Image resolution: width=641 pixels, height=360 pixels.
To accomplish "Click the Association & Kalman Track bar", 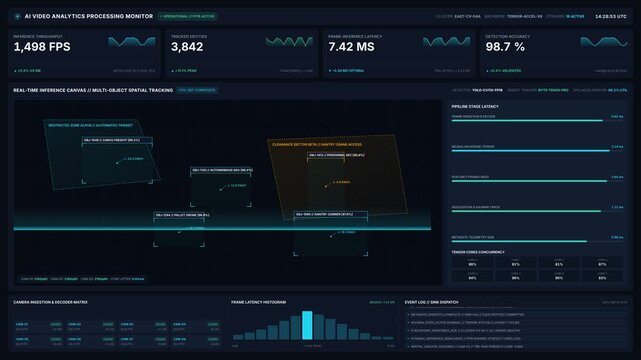I will point(537,211).
